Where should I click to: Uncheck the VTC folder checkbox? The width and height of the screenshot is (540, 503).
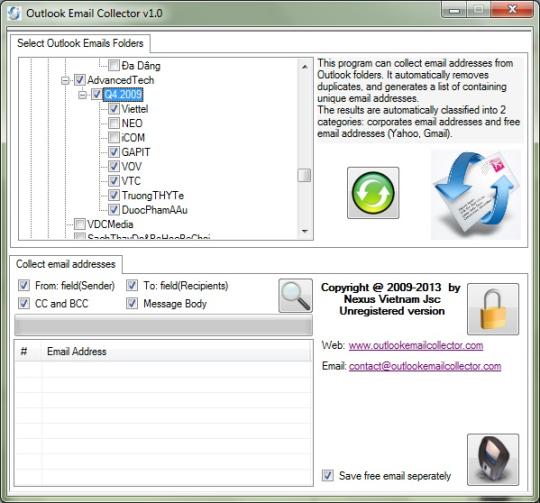pyautogui.click(x=114, y=181)
